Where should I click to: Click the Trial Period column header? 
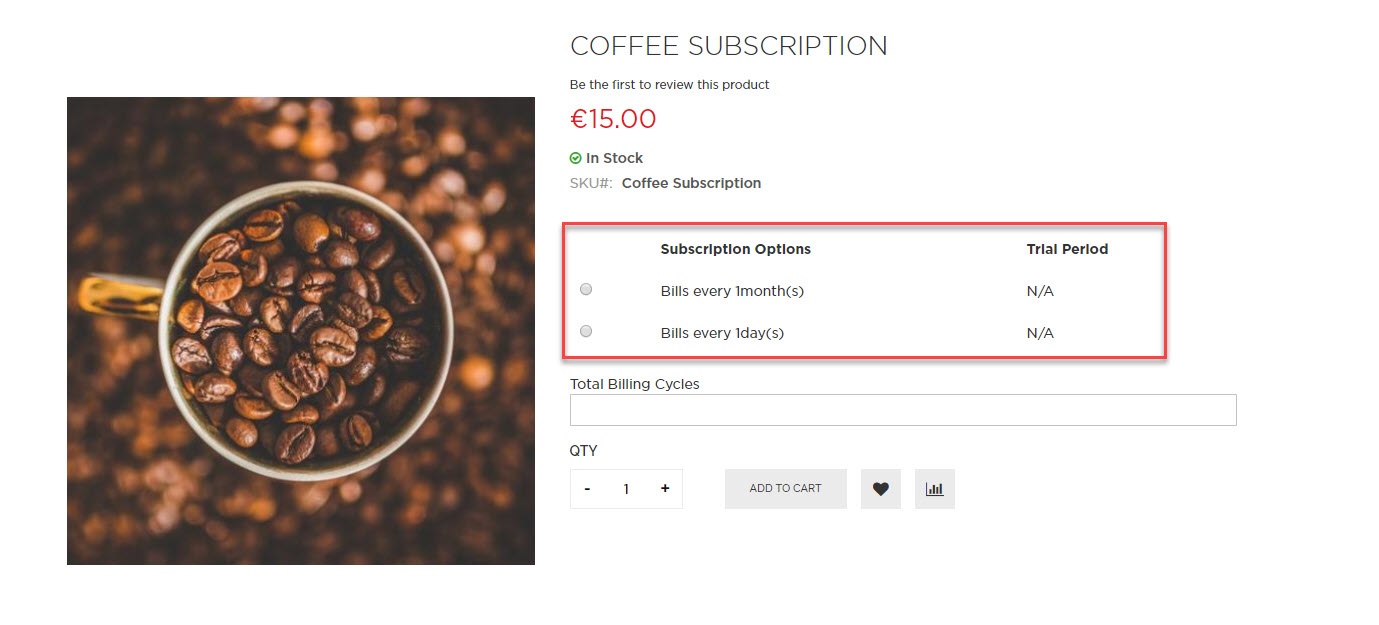tap(1067, 249)
